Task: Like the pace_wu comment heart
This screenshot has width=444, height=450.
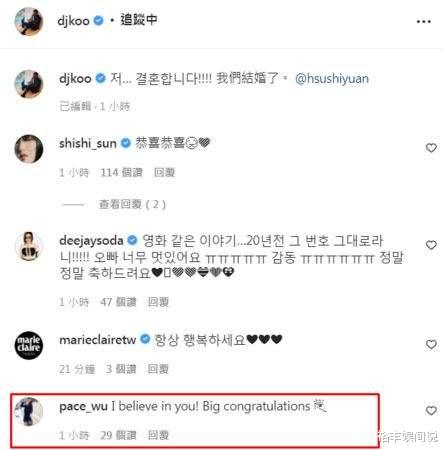Action: (431, 411)
